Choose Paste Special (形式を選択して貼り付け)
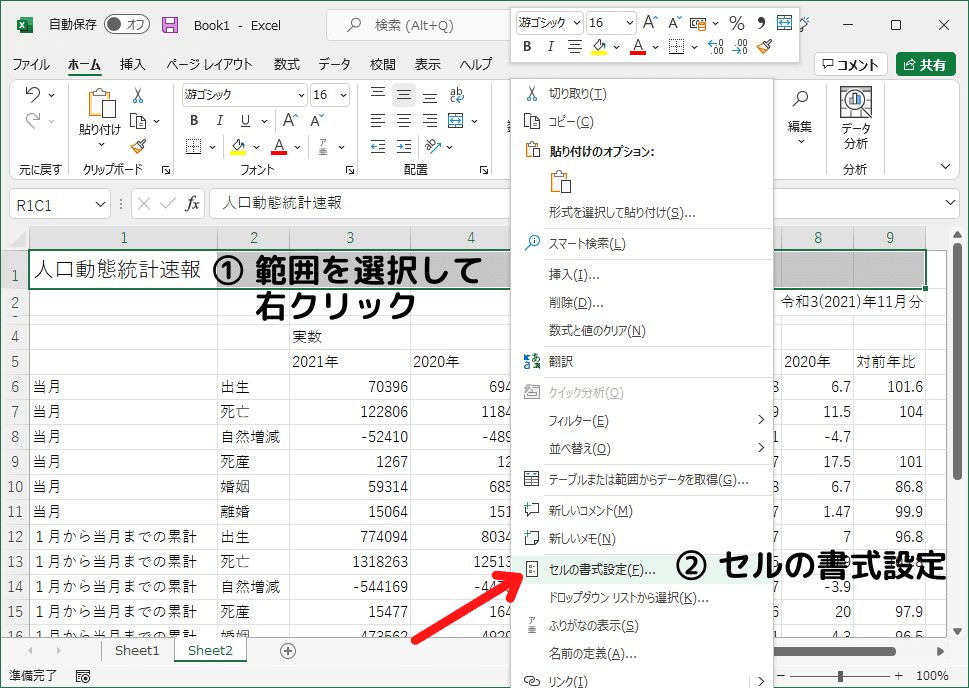 point(642,213)
